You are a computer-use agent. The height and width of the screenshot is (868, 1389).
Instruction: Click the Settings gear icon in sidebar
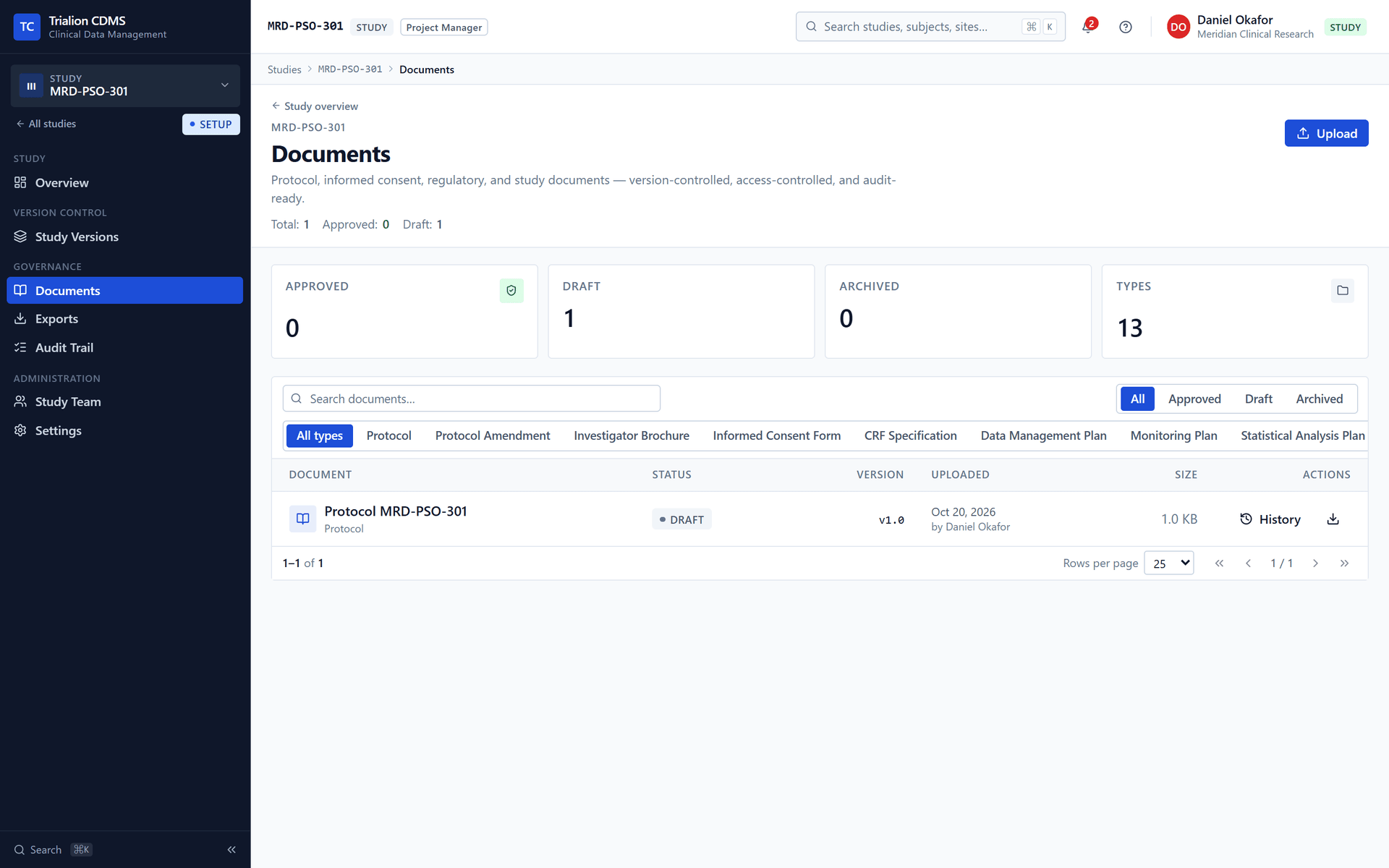point(20,430)
